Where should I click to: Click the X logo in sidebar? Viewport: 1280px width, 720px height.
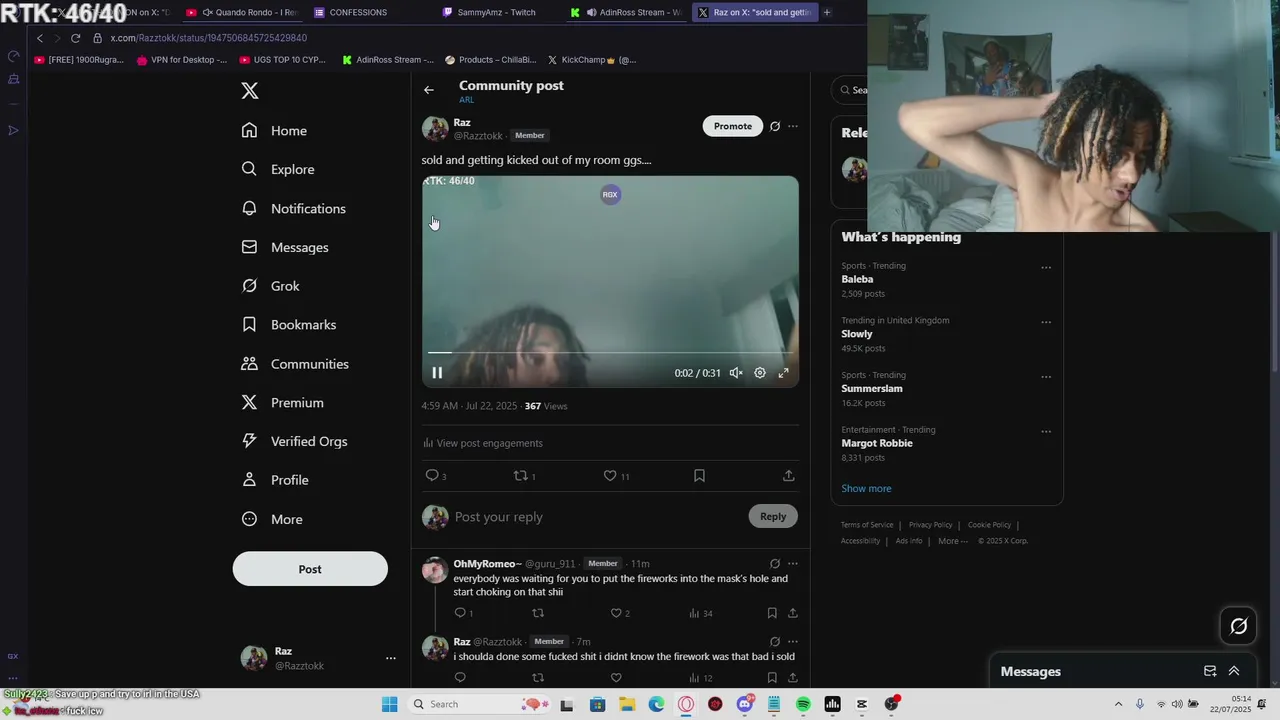(250, 91)
